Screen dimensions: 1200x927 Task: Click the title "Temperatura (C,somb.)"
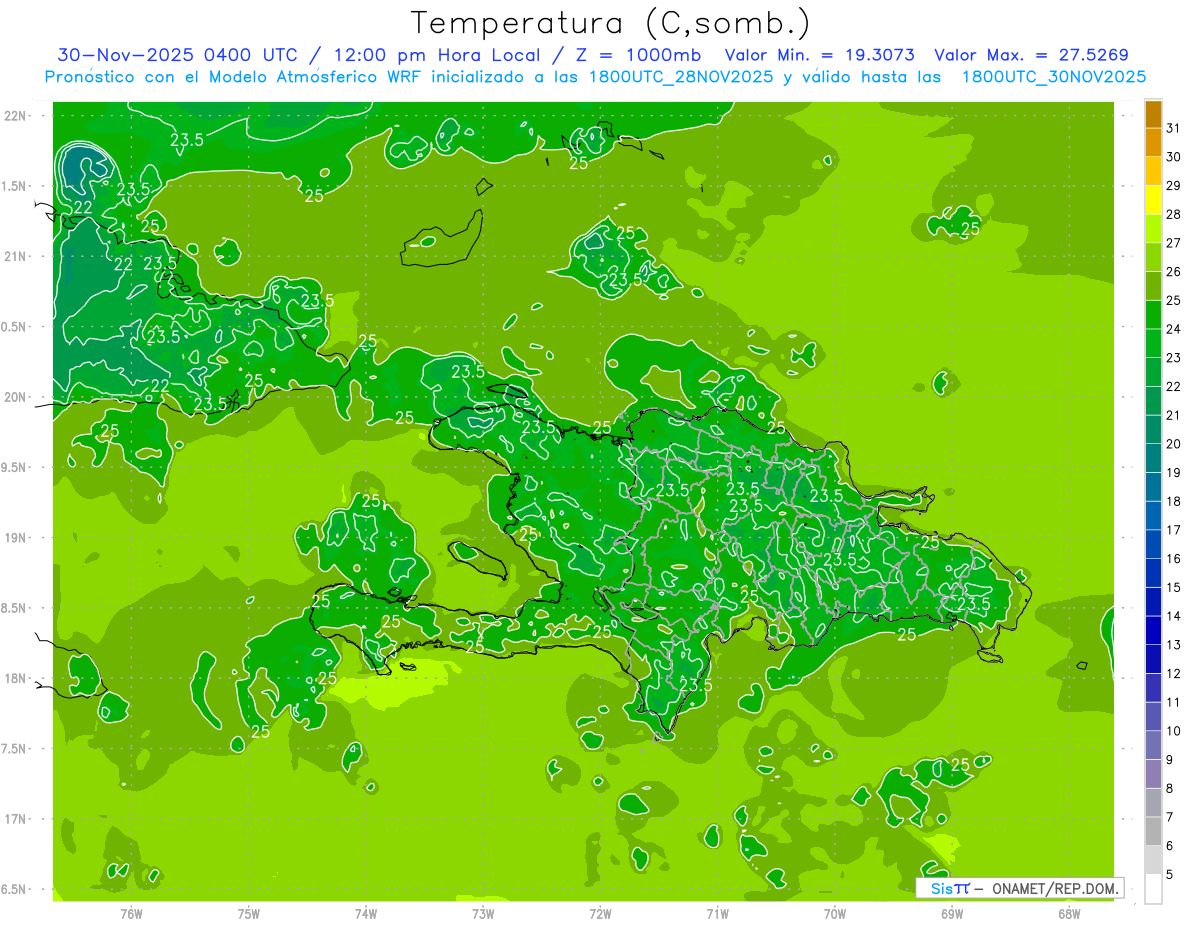[x=611, y=23]
